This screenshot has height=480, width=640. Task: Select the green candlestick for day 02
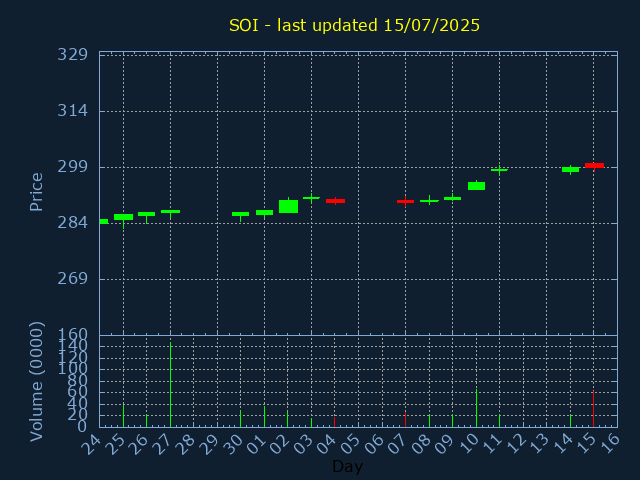click(x=288, y=206)
